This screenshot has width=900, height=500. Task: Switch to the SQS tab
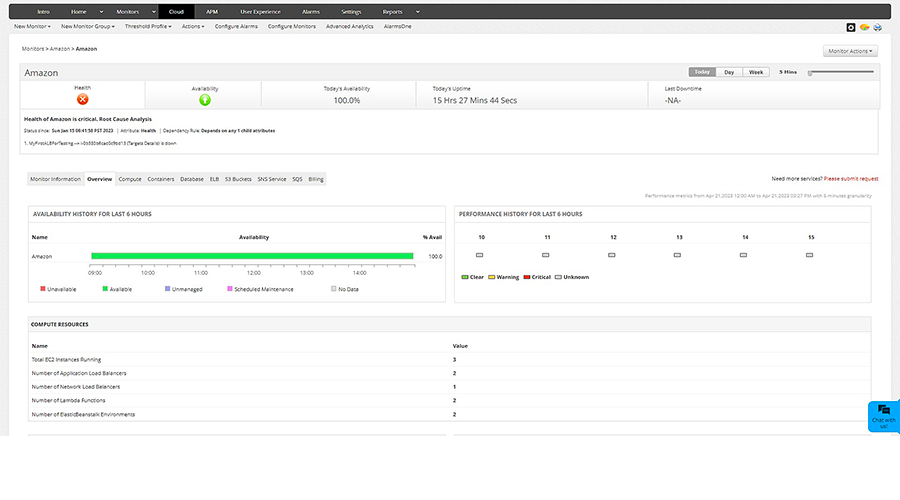tap(297, 179)
